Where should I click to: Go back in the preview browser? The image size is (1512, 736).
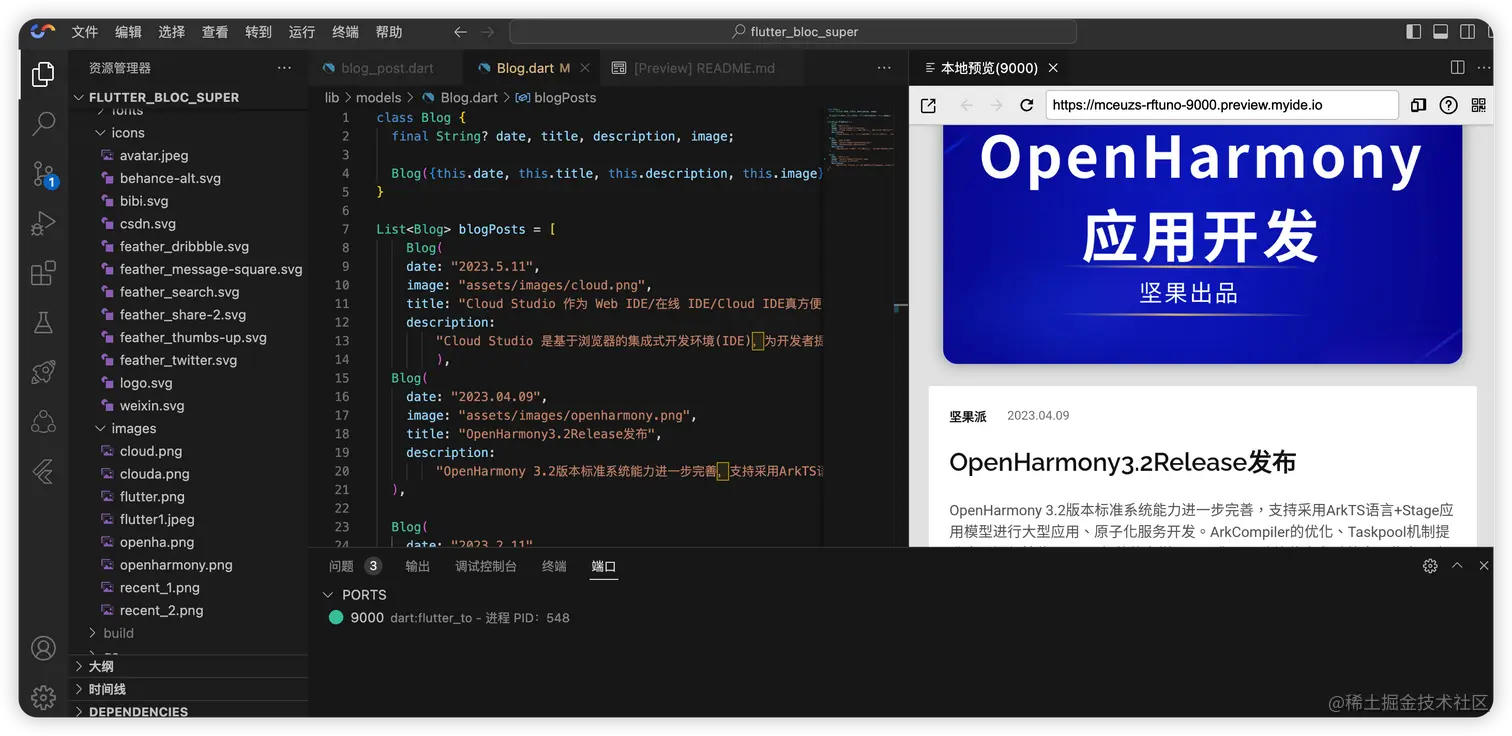point(966,105)
